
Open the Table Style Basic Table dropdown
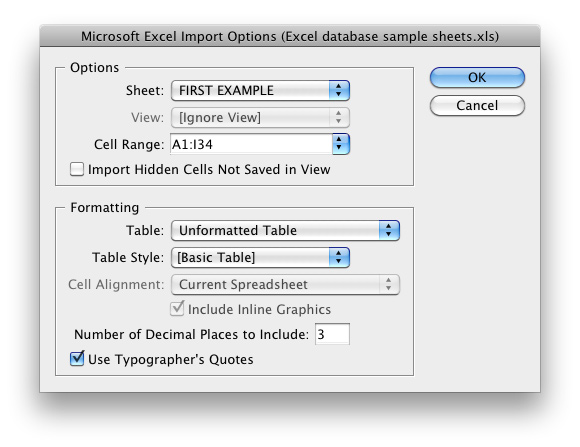pos(260,257)
